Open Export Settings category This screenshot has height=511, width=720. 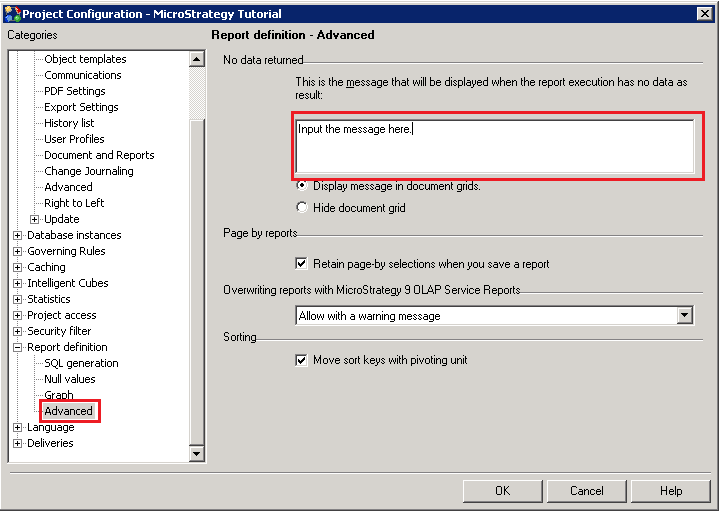point(81,107)
